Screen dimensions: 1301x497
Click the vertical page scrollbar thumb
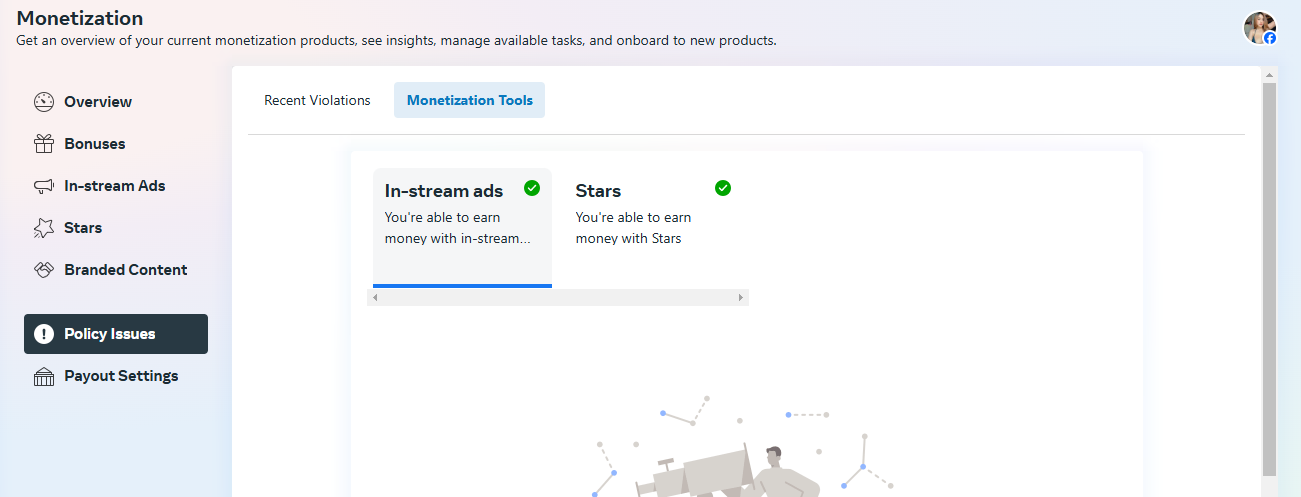[1270, 279]
